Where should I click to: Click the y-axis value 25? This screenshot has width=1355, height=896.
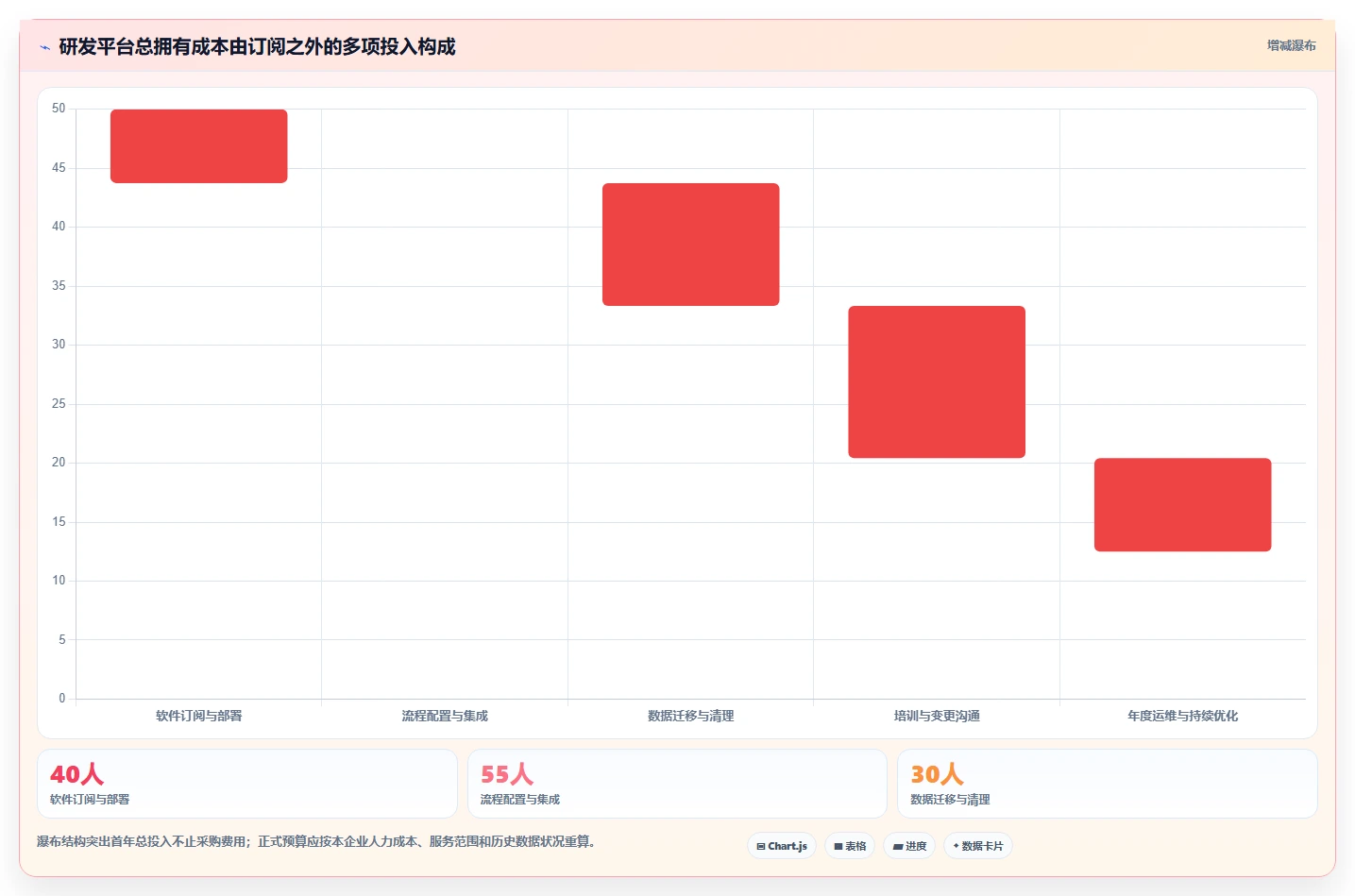(59, 404)
